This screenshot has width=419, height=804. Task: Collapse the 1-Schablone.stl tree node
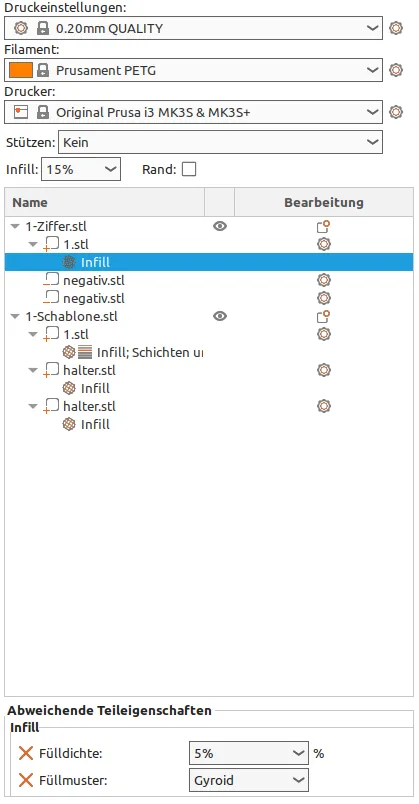(x=15, y=317)
